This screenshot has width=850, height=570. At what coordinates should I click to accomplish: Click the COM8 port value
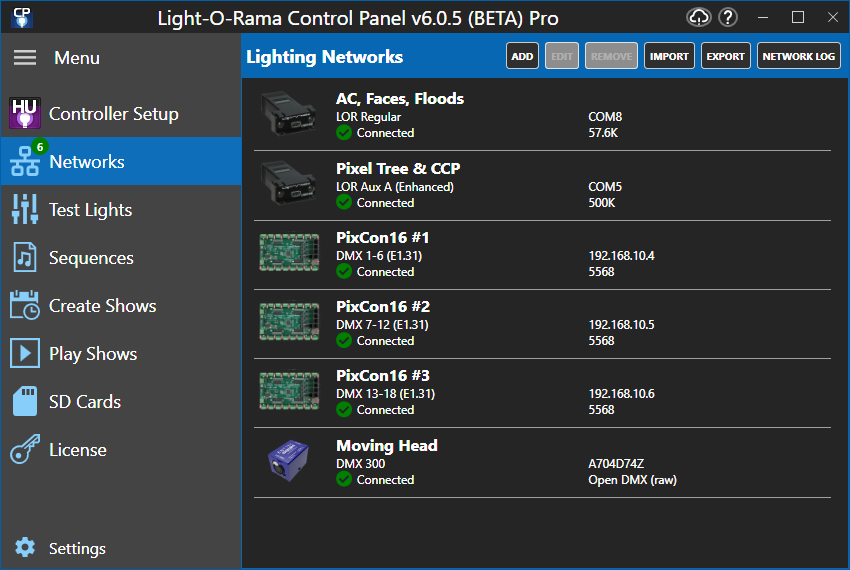pos(605,117)
